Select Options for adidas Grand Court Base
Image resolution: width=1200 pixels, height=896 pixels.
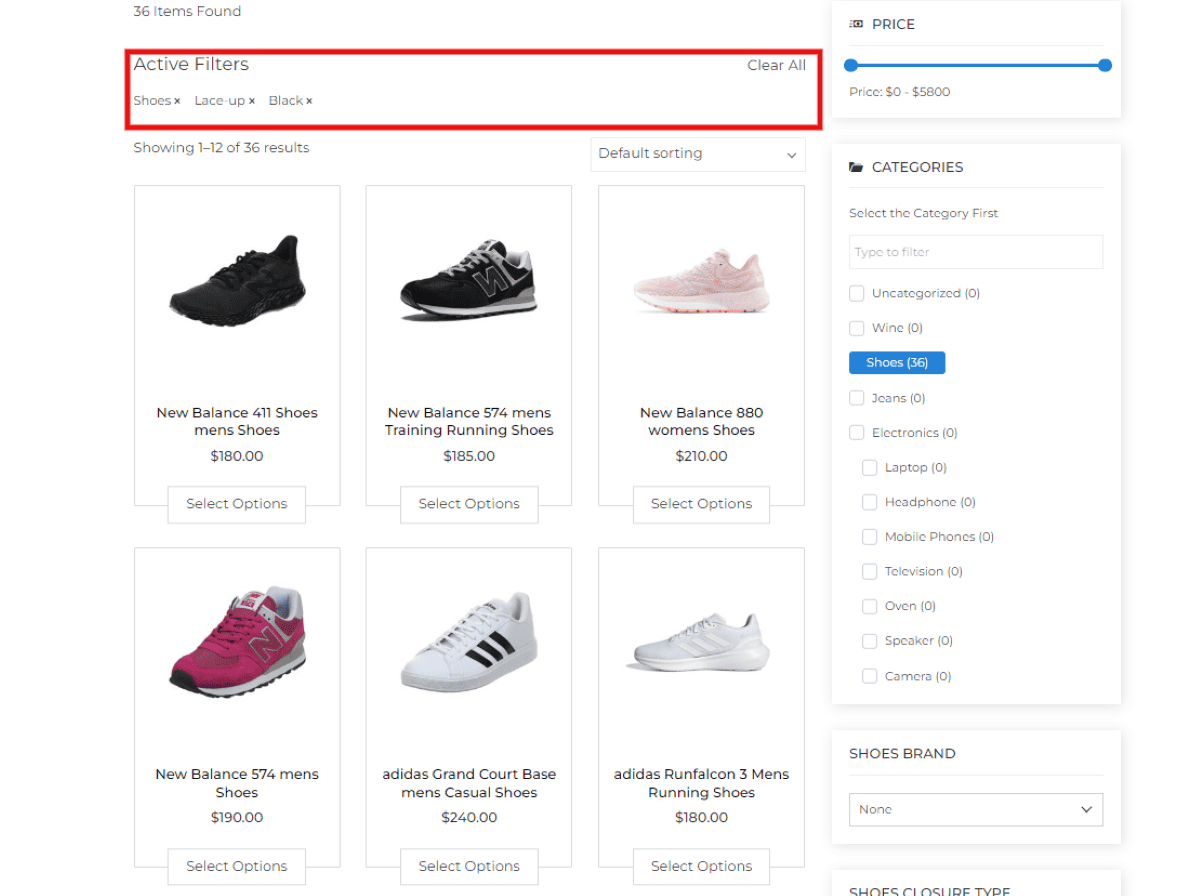coord(469,866)
